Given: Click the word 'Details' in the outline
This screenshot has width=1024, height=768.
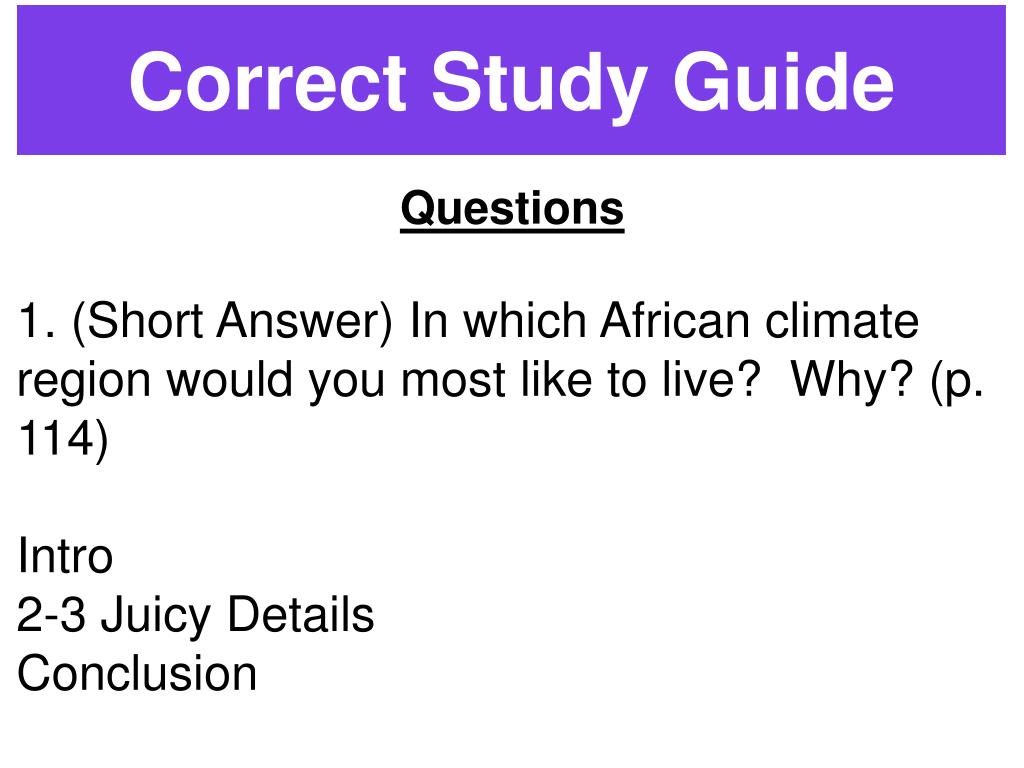Looking at the screenshot, I should tap(301, 615).
